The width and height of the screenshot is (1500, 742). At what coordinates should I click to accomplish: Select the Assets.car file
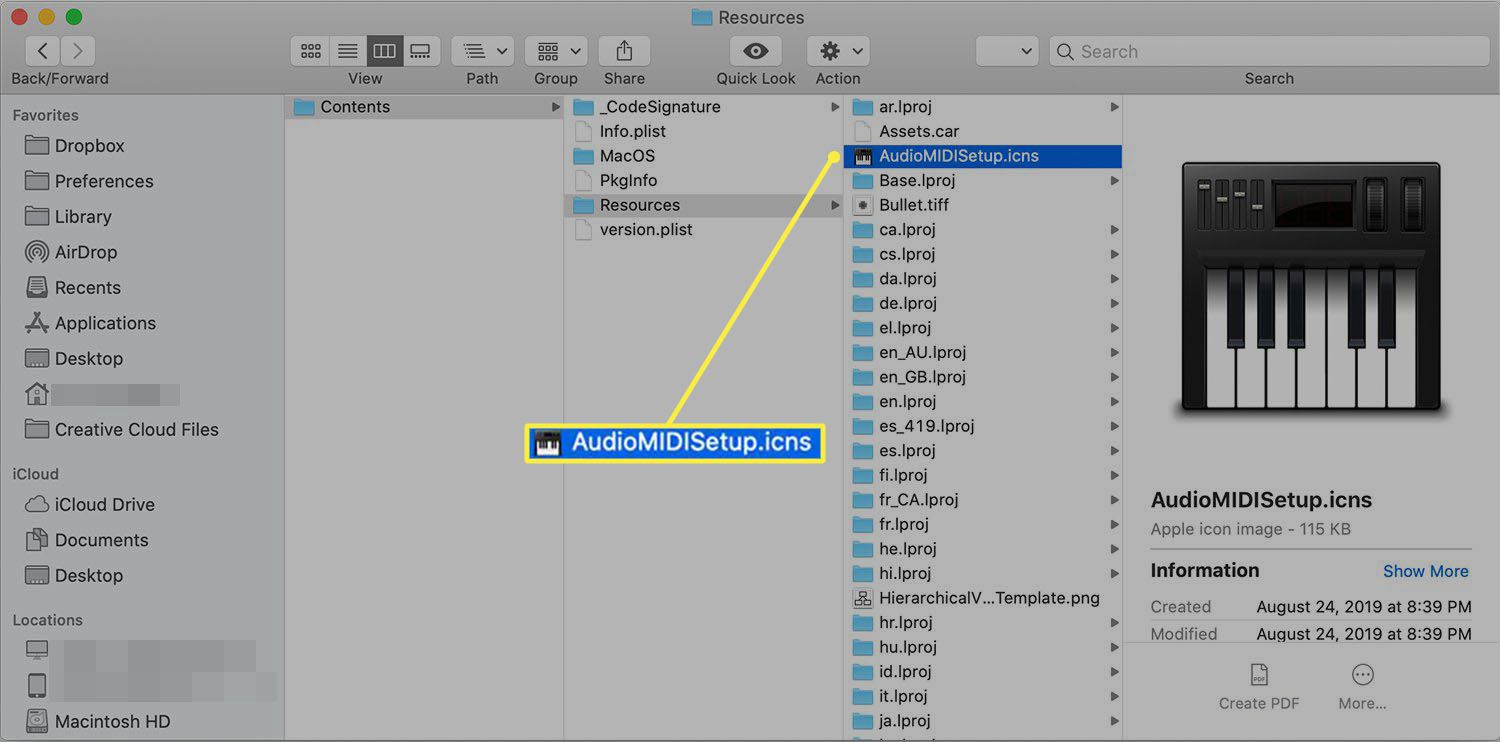pyautogui.click(x=984, y=131)
